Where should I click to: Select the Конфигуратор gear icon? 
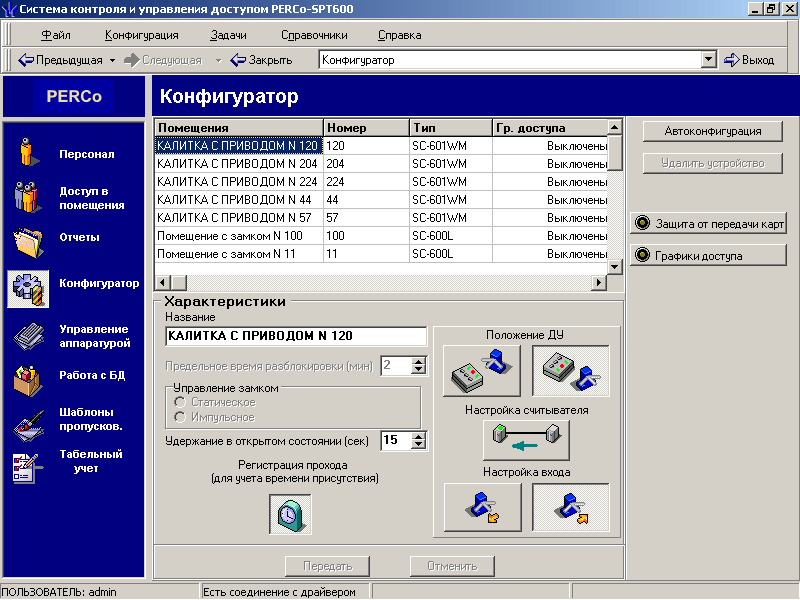click(28, 289)
